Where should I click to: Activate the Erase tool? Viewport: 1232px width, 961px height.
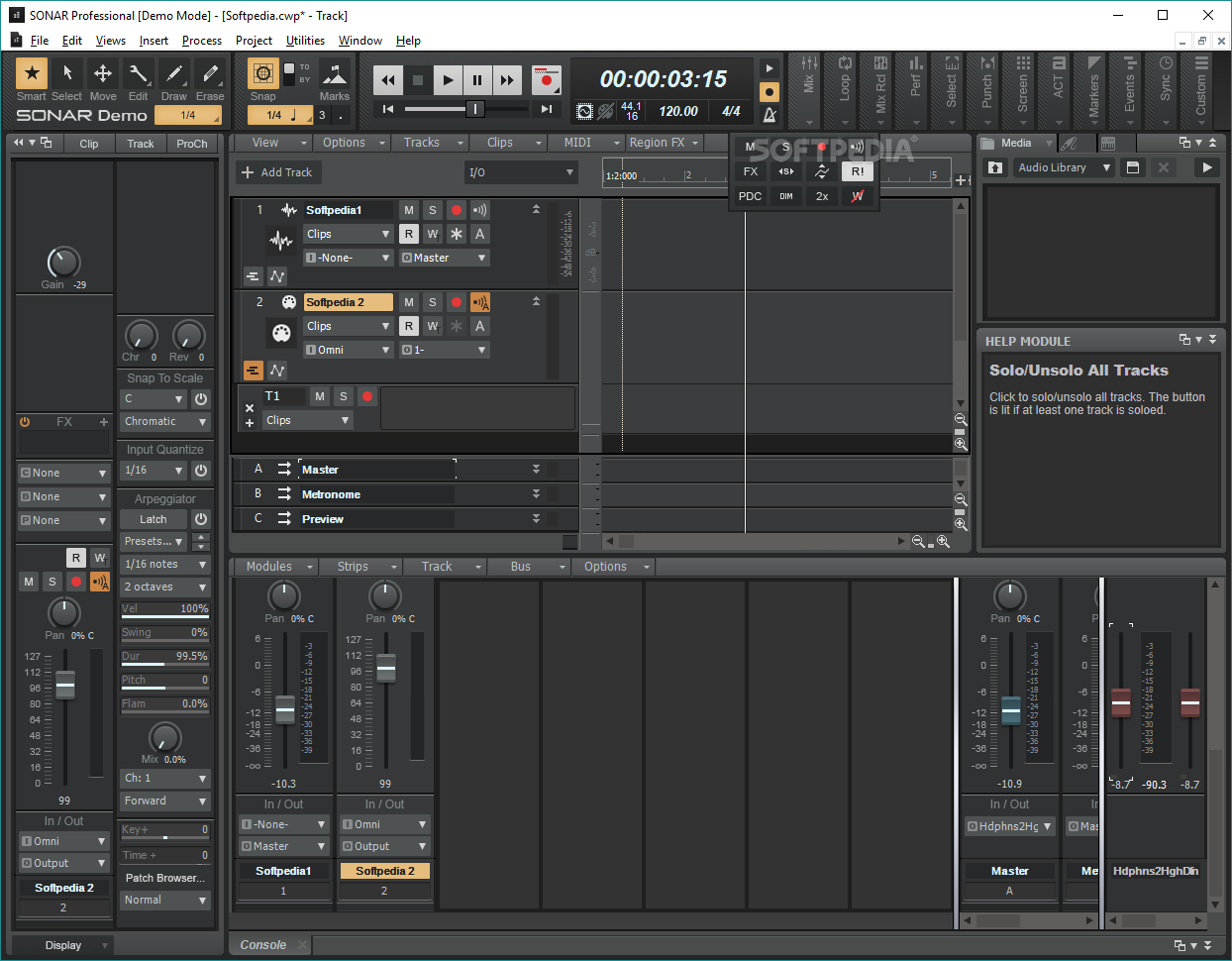(209, 73)
